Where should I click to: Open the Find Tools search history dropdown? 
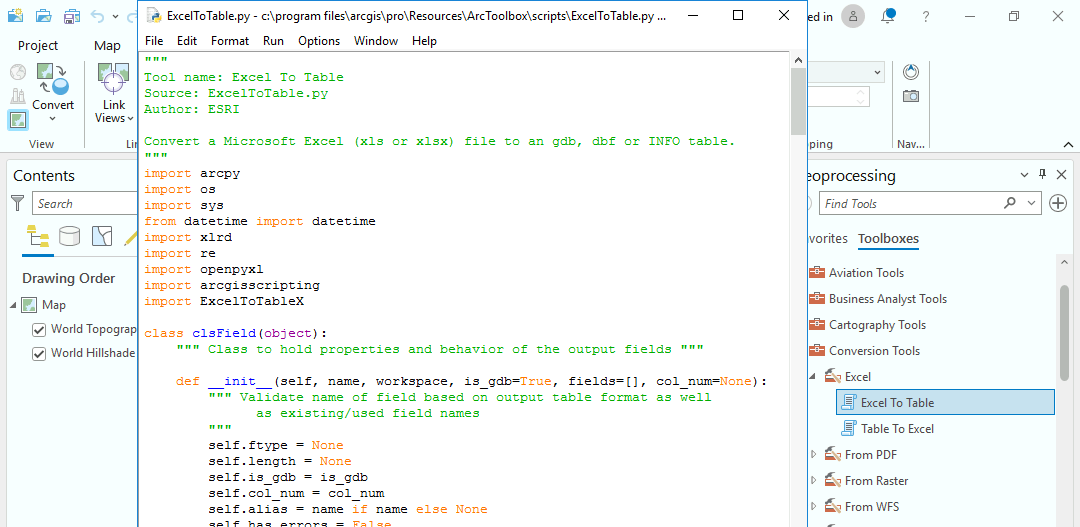click(x=1031, y=203)
